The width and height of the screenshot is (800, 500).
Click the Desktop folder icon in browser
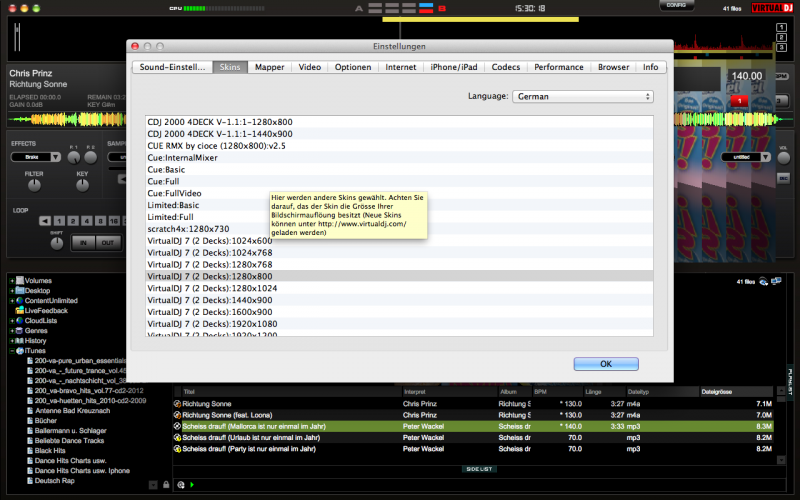19,290
